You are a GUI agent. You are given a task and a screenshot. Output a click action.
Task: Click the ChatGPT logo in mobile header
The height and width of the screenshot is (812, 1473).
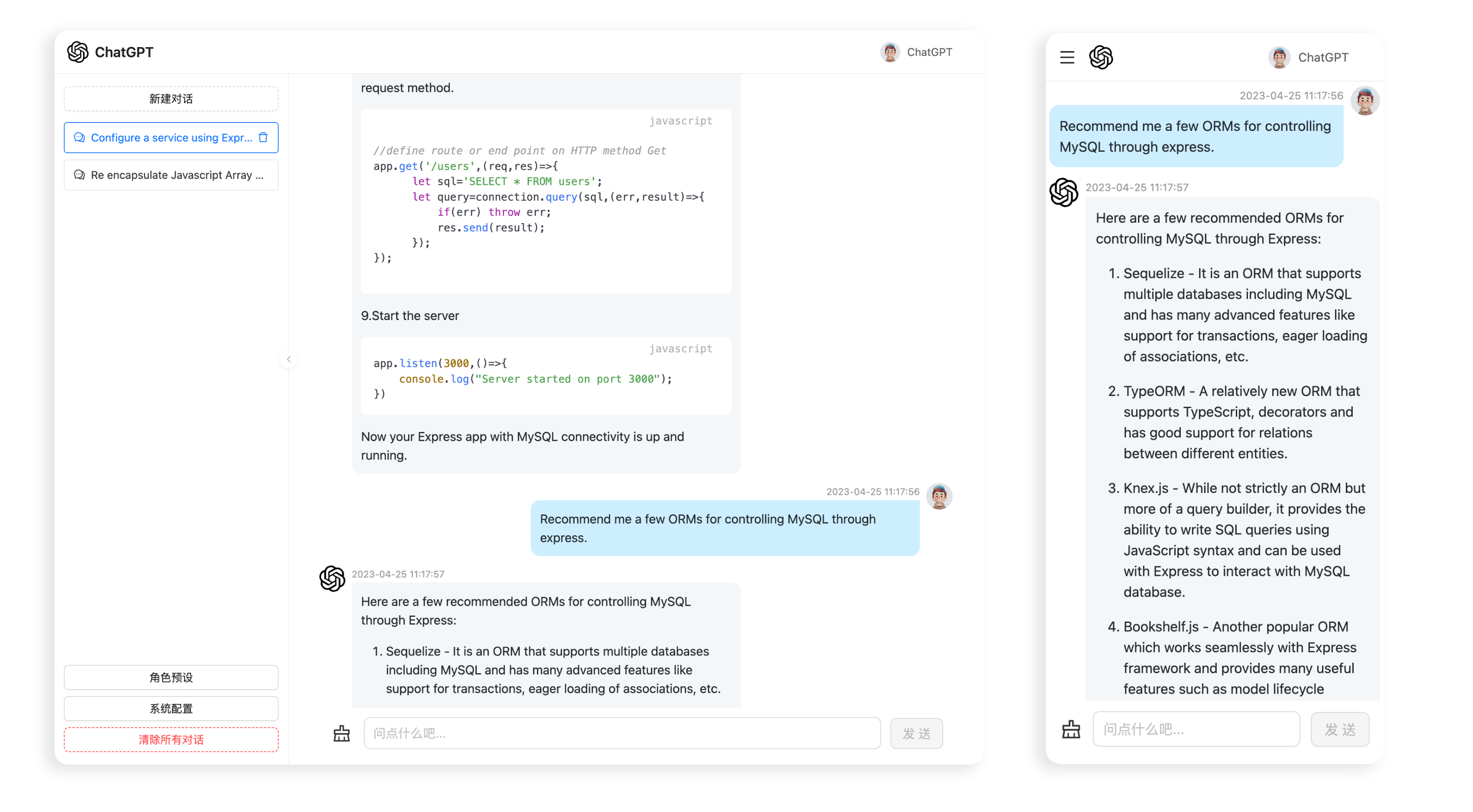point(1101,57)
